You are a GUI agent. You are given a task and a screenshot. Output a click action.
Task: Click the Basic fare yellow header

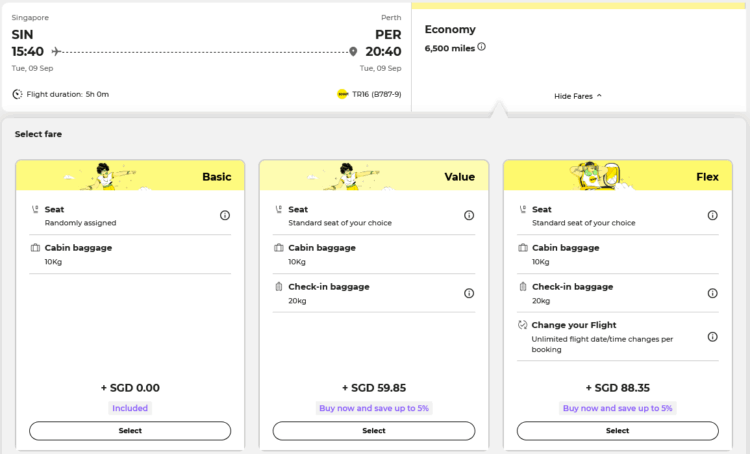[130, 176]
